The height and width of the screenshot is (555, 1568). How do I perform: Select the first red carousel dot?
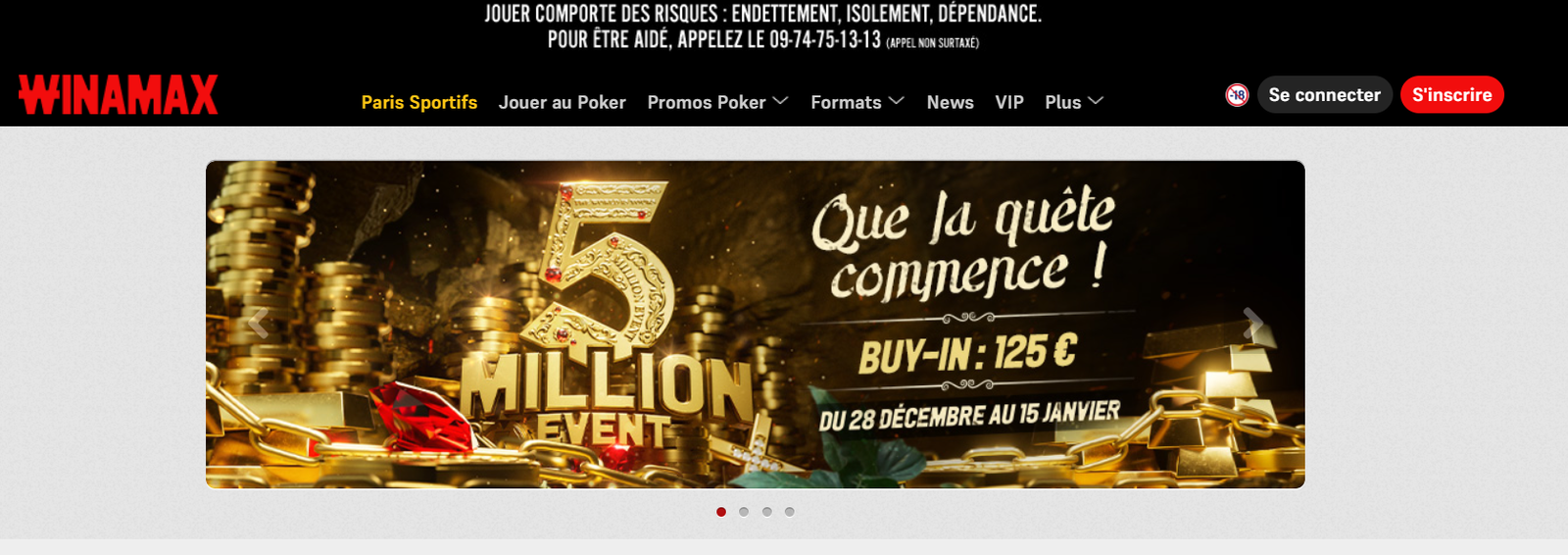pyautogui.click(x=721, y=512)
